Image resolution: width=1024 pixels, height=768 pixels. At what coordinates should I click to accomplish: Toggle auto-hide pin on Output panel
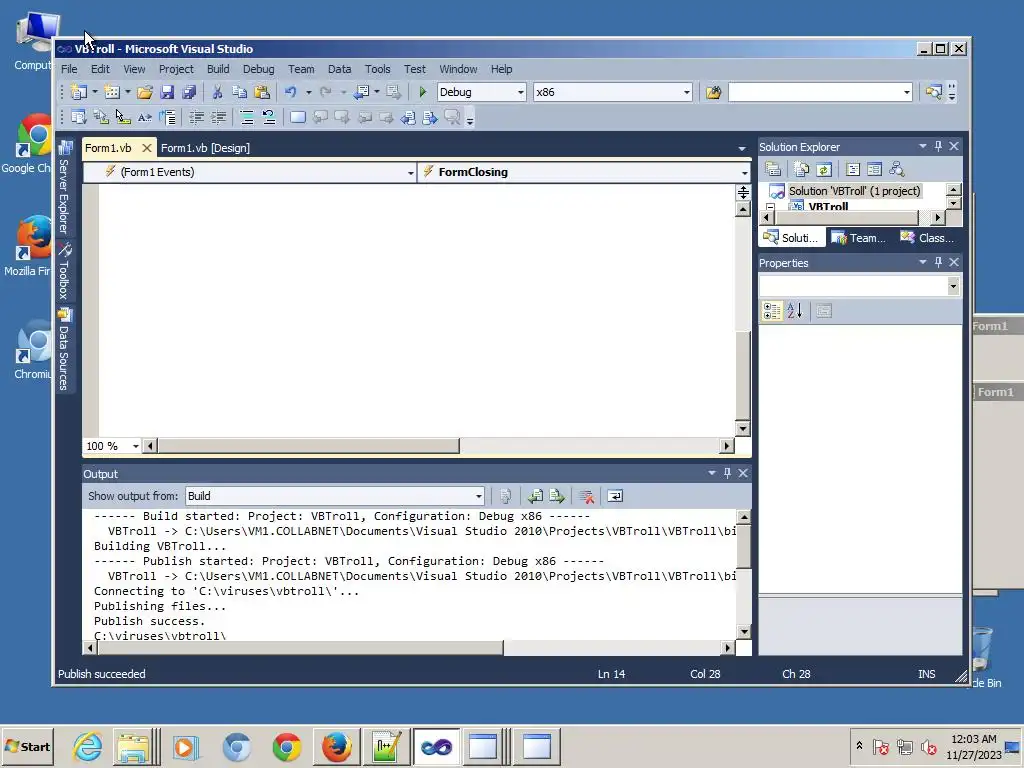(728, 473)
